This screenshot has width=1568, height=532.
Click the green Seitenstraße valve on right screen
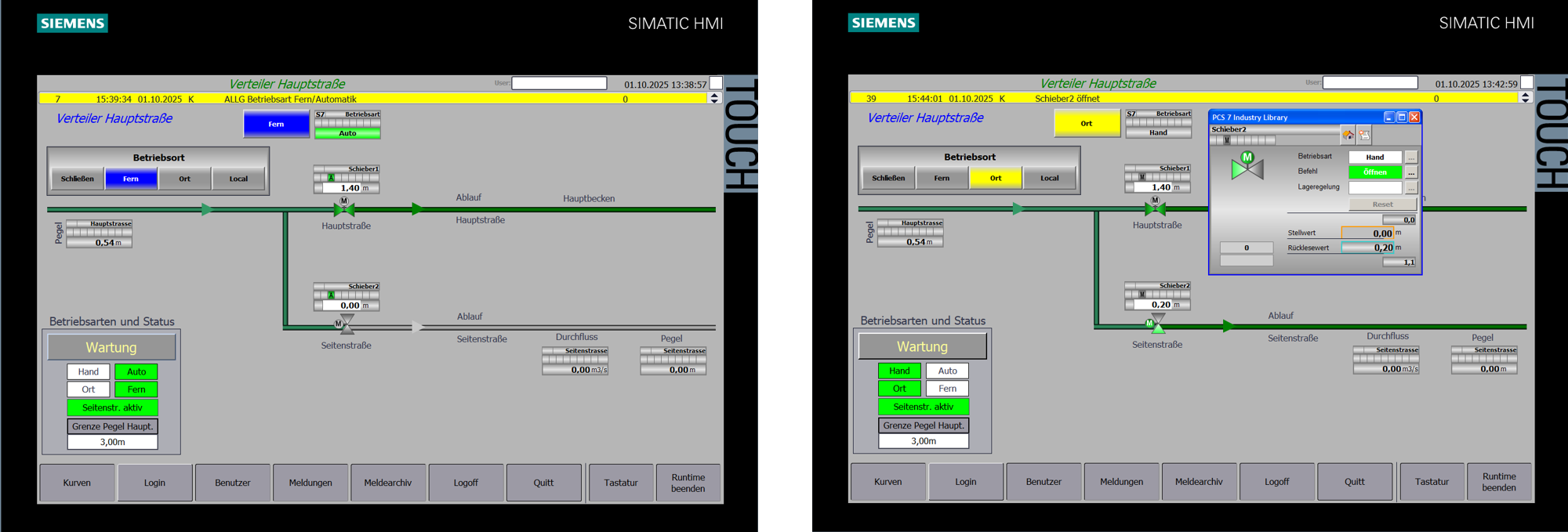(x=1157, y=324)
